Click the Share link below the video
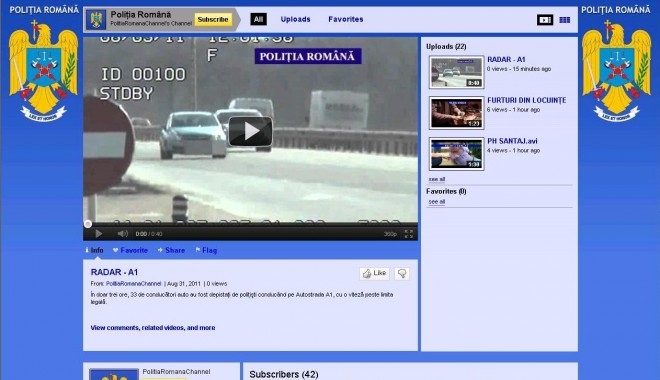Viewport: 660px width, 380px height. (x=171, y=250)
